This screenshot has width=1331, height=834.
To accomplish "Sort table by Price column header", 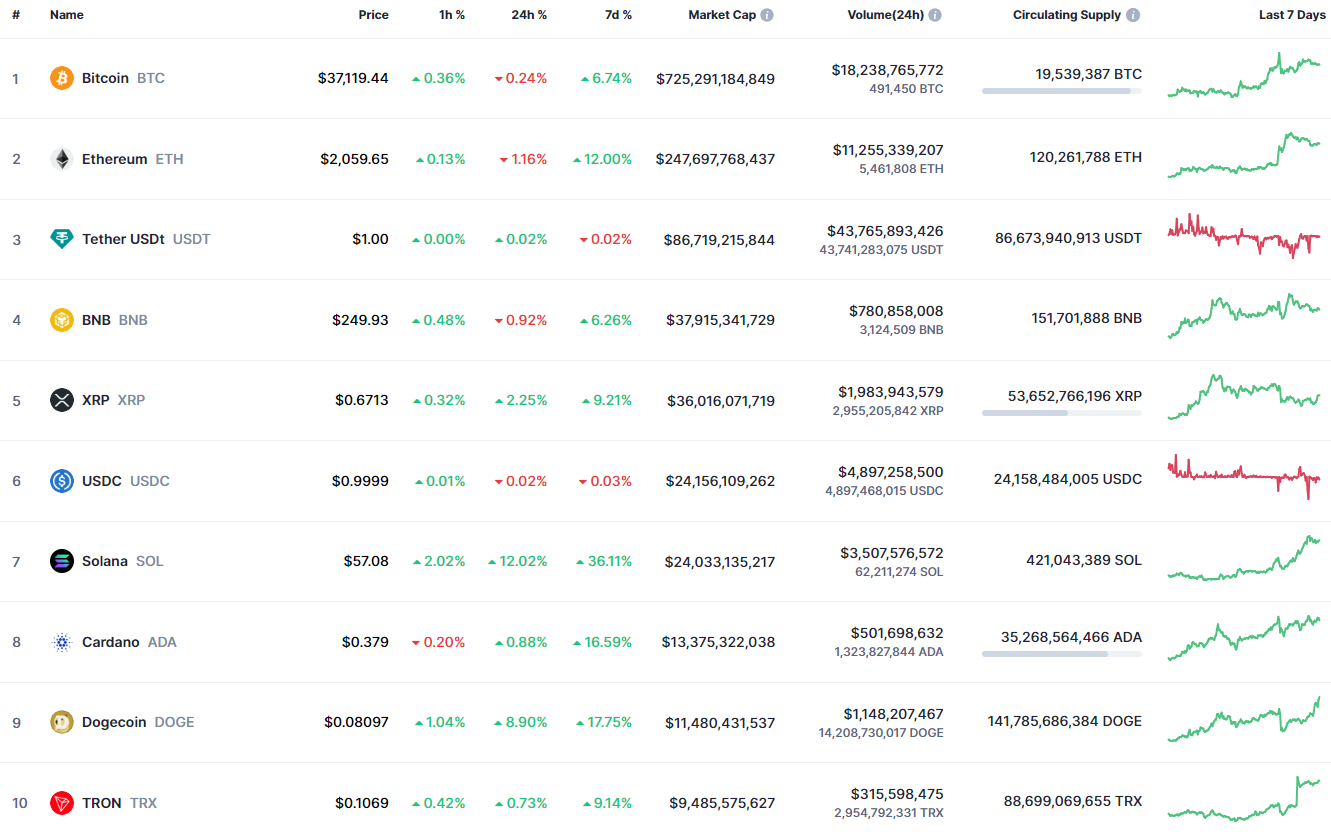I will pos(373,15).
